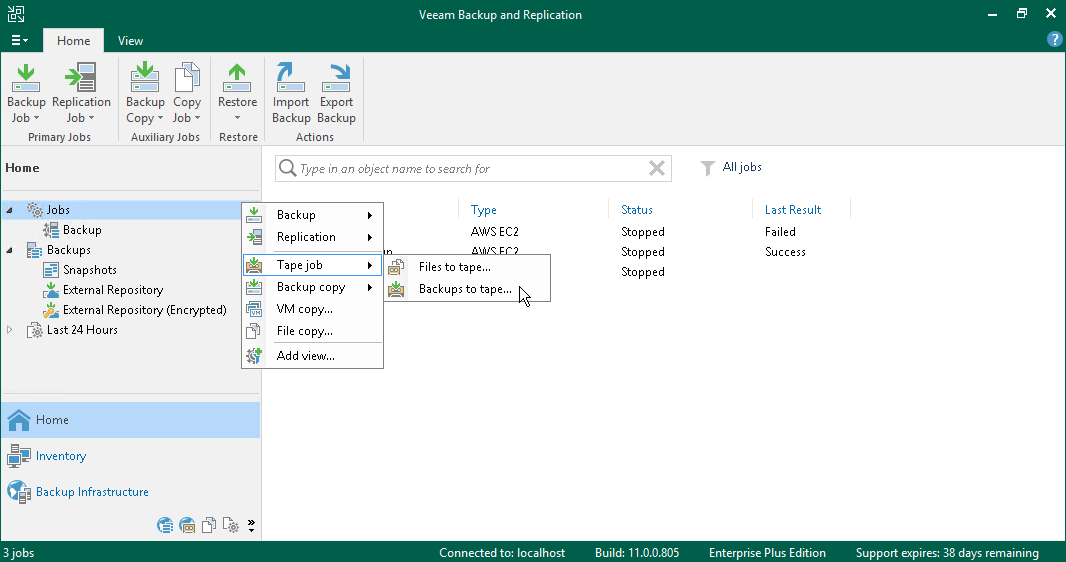Select Backups to tape menu entry
The height and width of the screenshot is (562, 1066).
click(x=464, y=290)
